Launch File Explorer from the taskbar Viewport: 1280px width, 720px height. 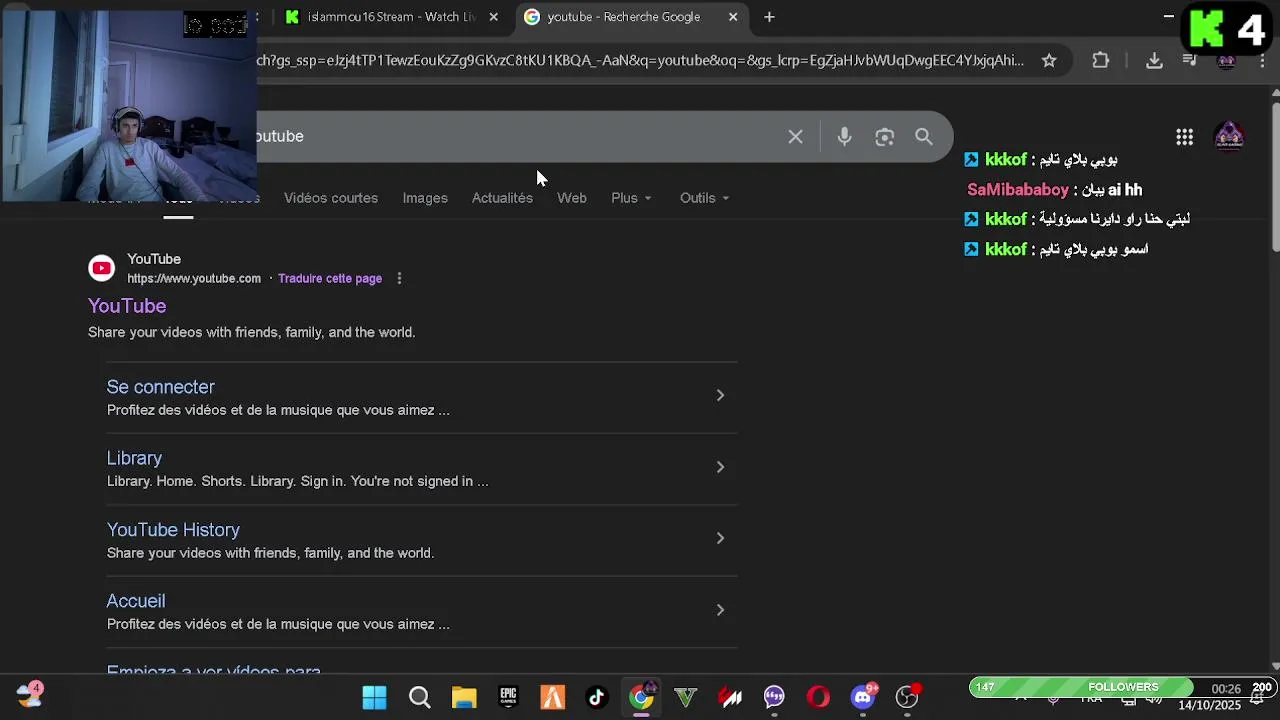point(464,697)
